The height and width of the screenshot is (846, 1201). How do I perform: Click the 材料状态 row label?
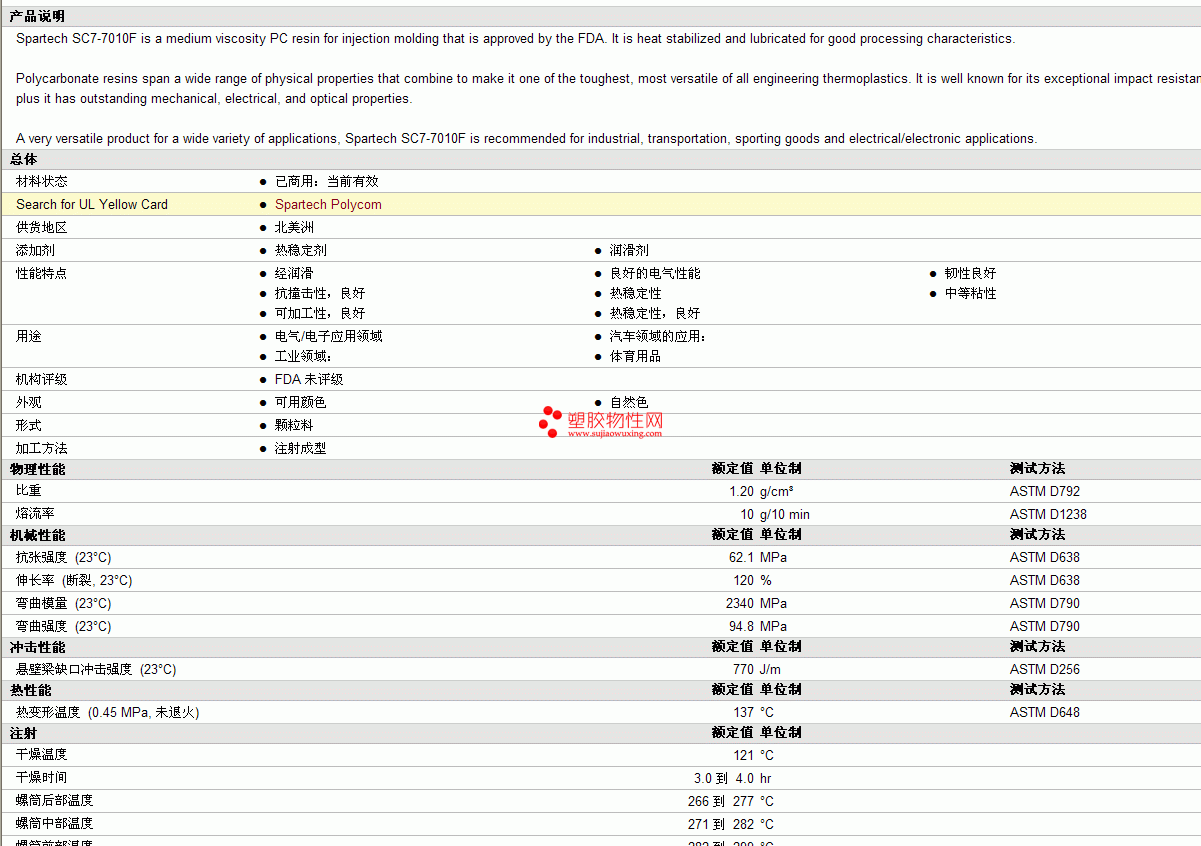coord(42,181)
